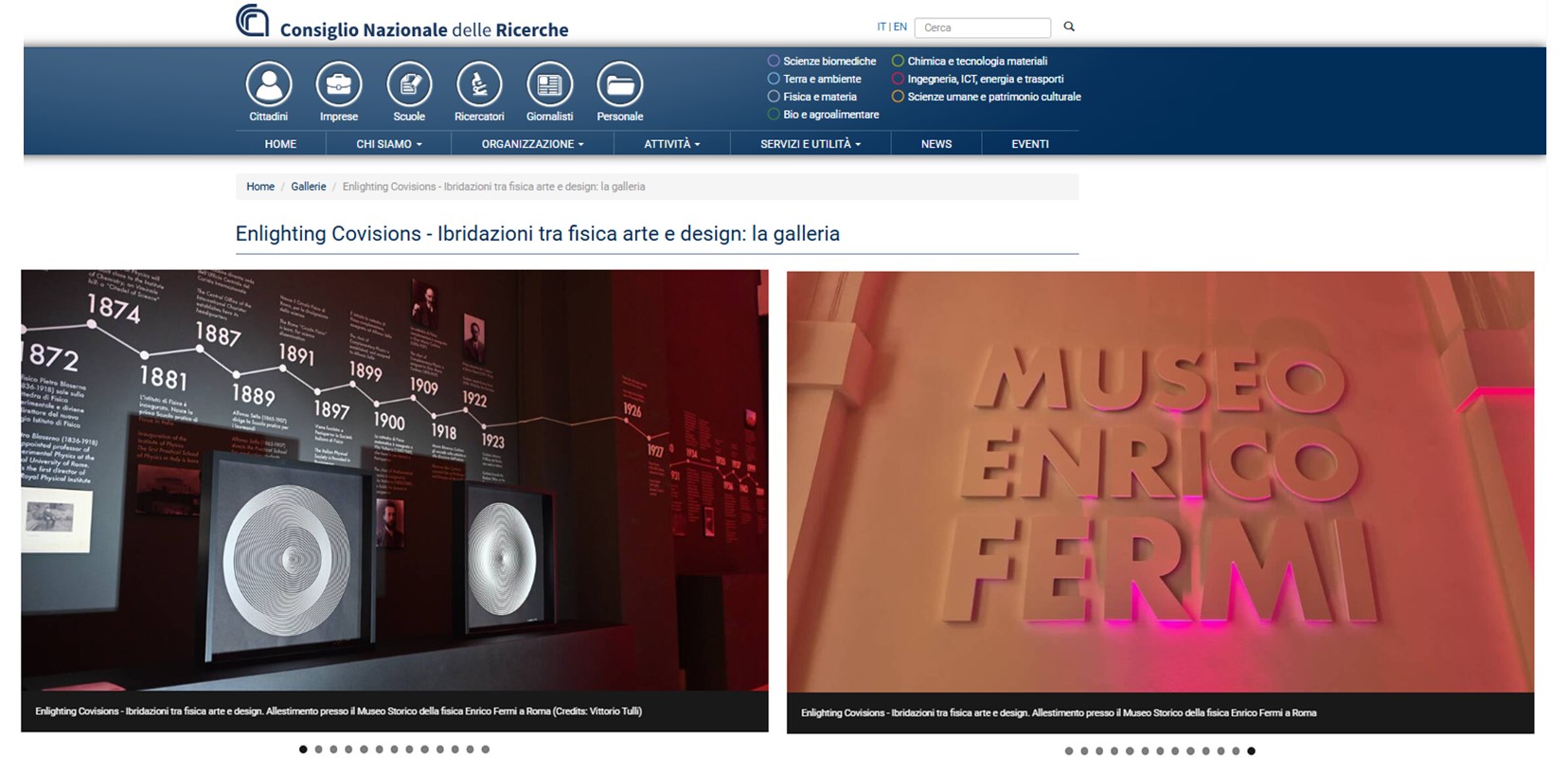Select last active dot of right carousel
Screen dimensions: 1568x774
[x=1251, y=751]
